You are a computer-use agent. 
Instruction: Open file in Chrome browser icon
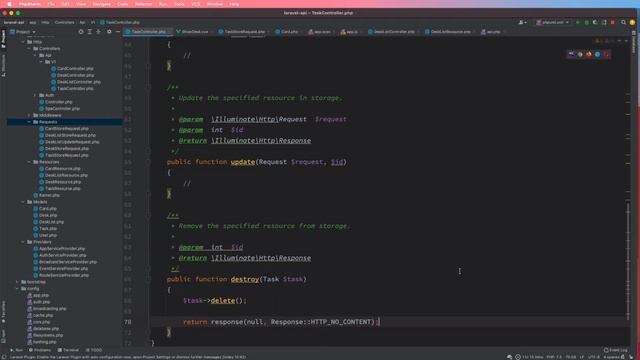pyautogui.click(x=580, y=54)
